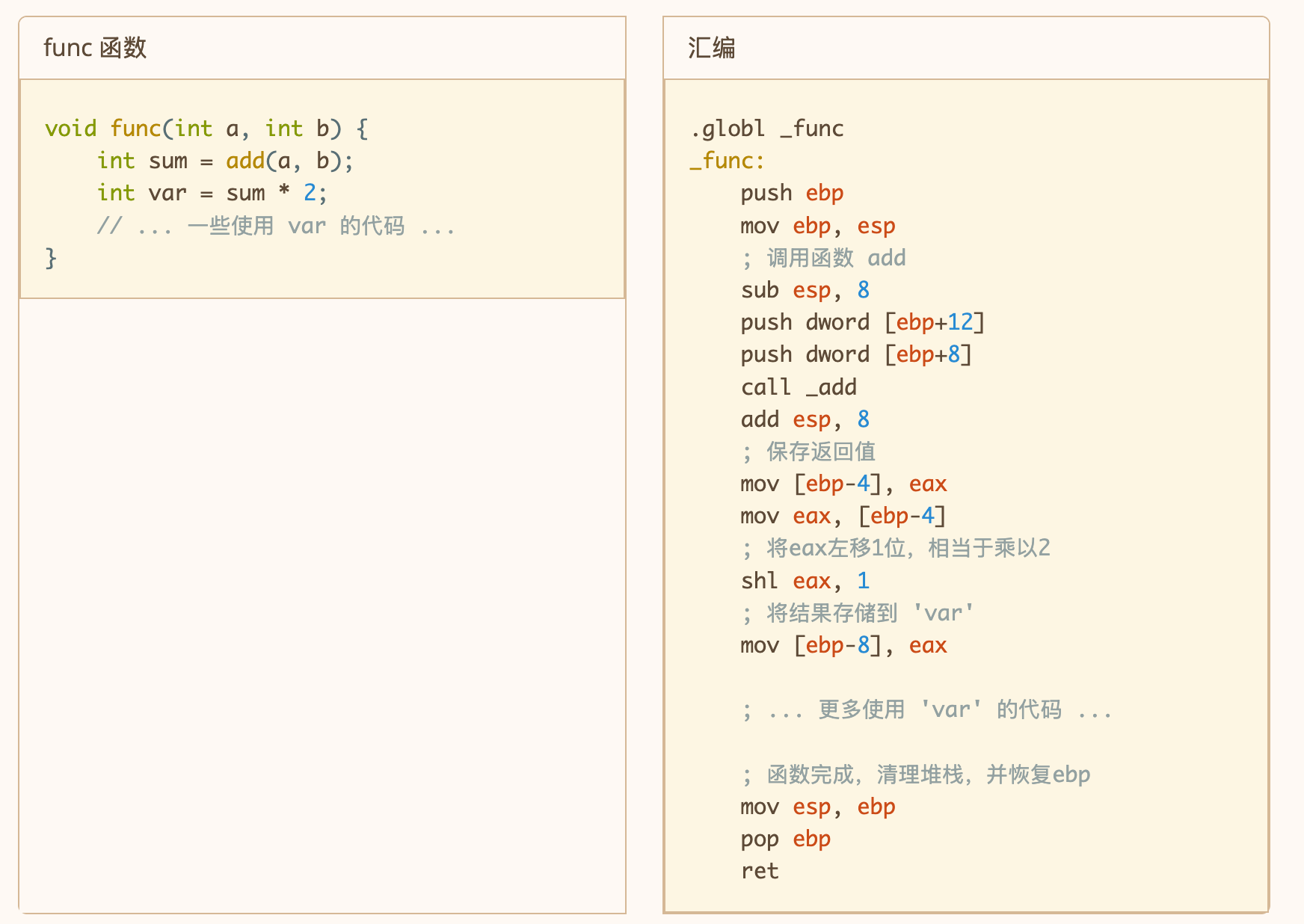The width and height of the screenshot is (1304, 924).
Task: Click the '.globl _func' directive line
Action: pyautogui.click(x=767, y=129)
